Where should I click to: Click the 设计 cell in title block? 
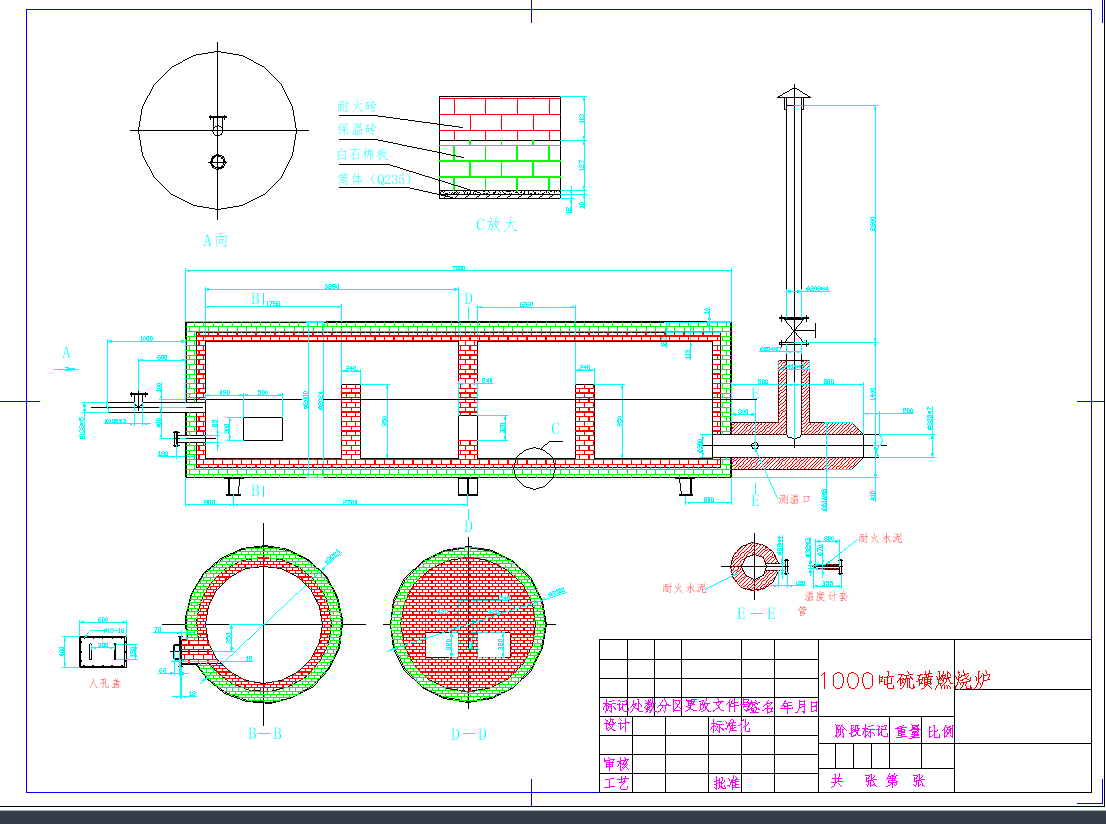point(617,726)
